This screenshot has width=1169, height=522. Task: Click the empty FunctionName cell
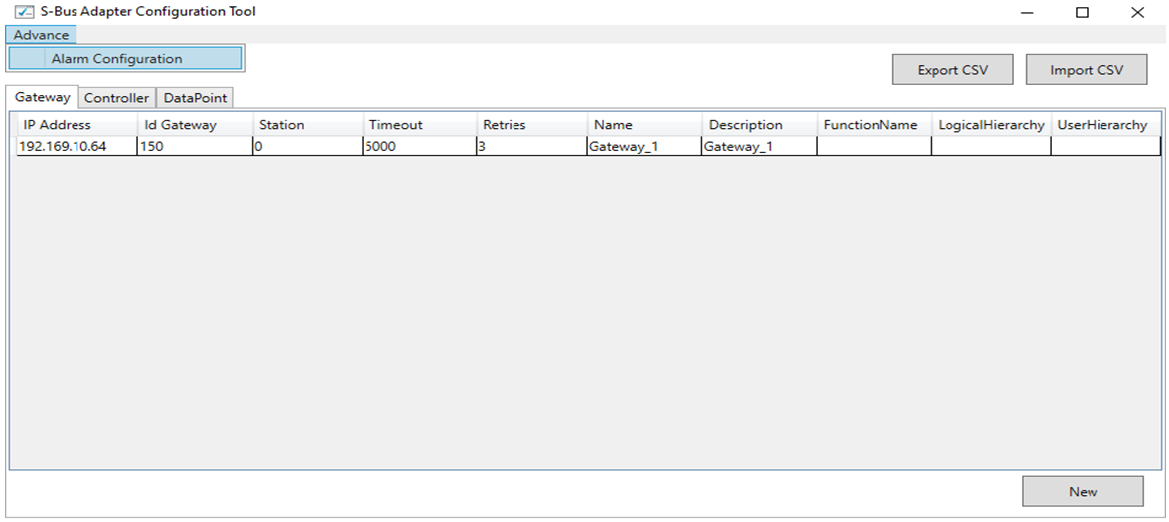click(x=873, y=146)
